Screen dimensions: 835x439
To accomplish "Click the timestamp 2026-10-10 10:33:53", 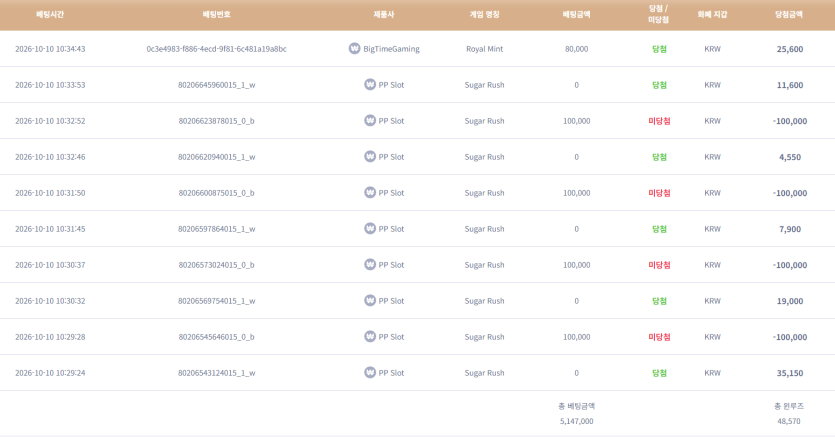I will pyautogui.click(x=50, y=85).
